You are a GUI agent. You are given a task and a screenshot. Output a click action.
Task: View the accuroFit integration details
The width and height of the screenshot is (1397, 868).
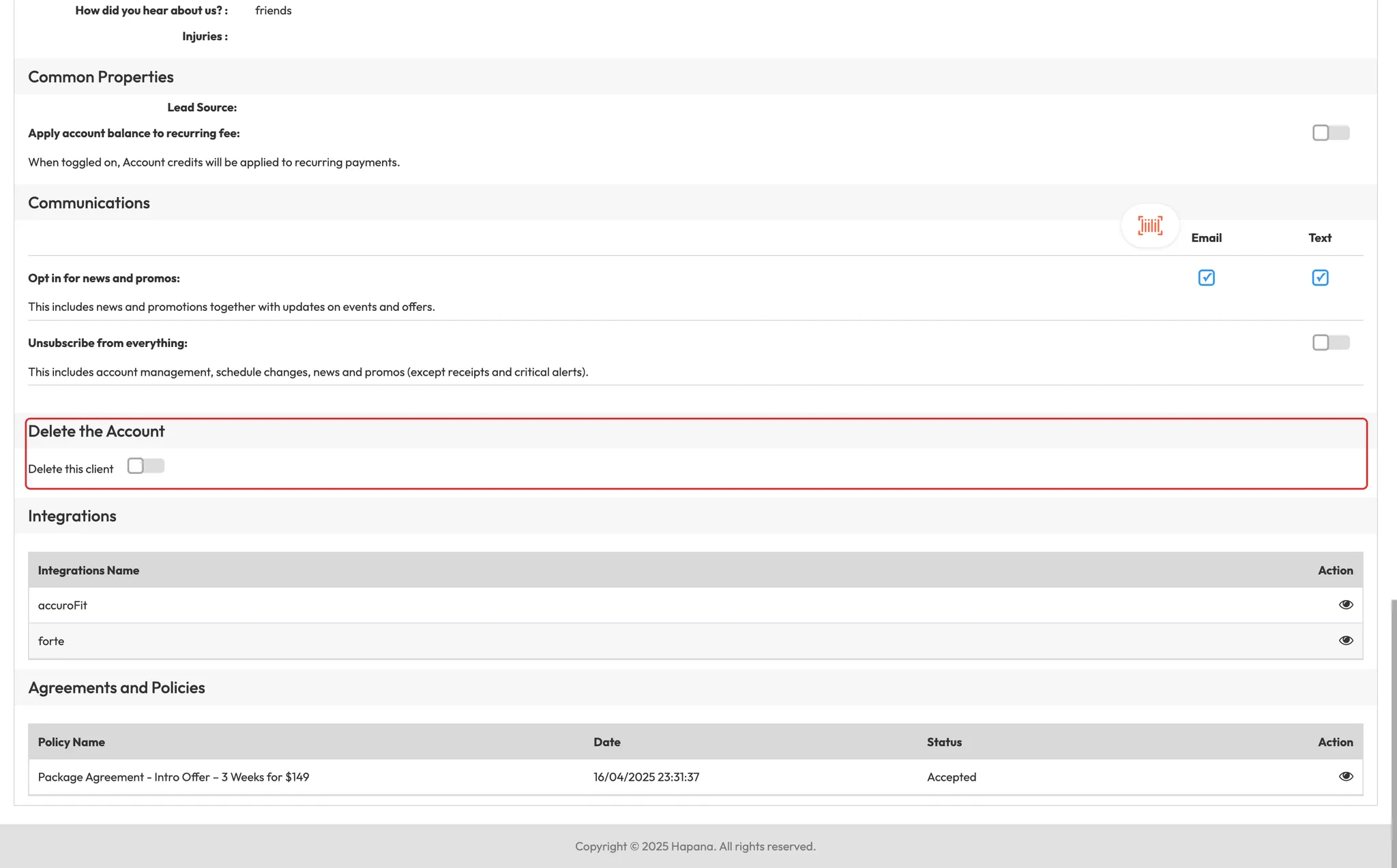1345,605
